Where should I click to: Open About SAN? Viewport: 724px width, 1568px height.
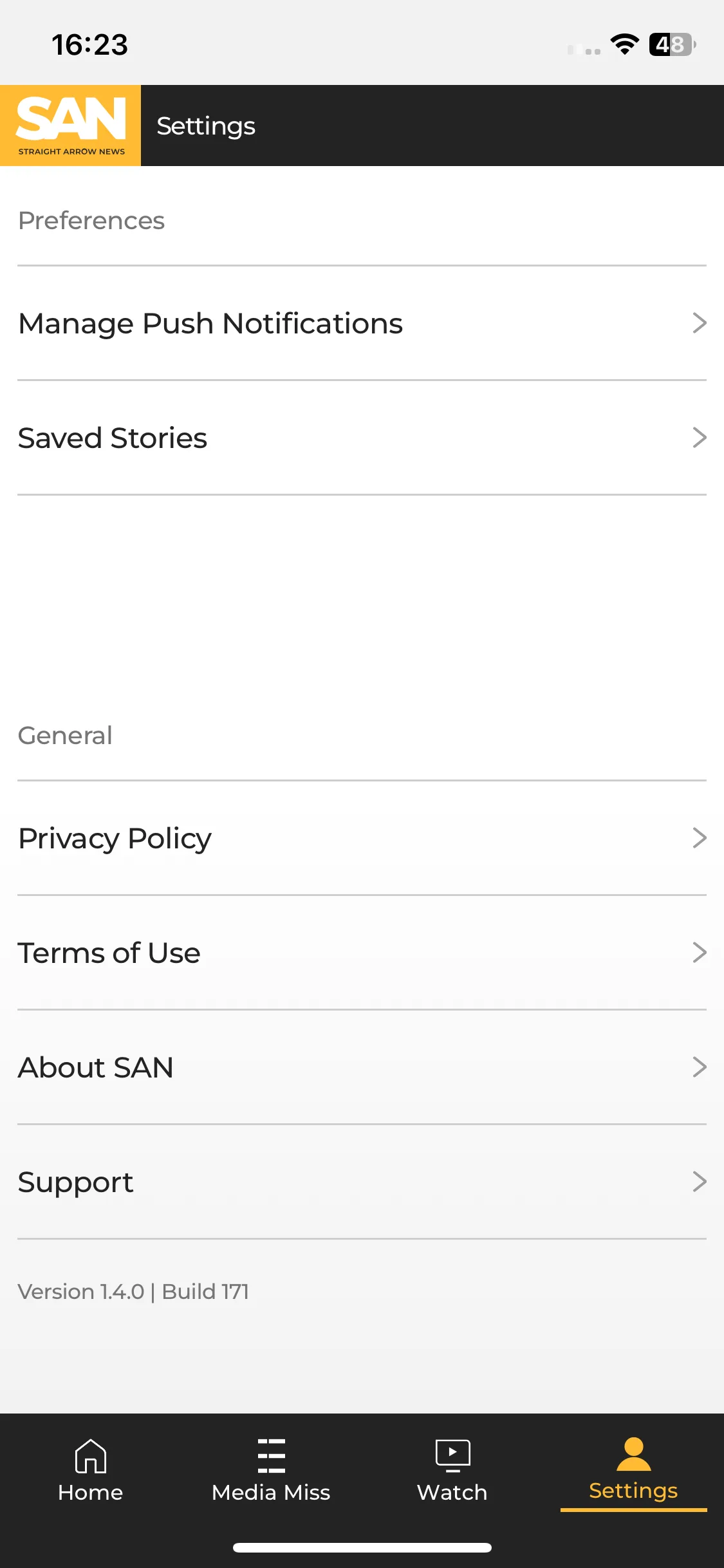pyautogui.click(x=362, y=1067)
